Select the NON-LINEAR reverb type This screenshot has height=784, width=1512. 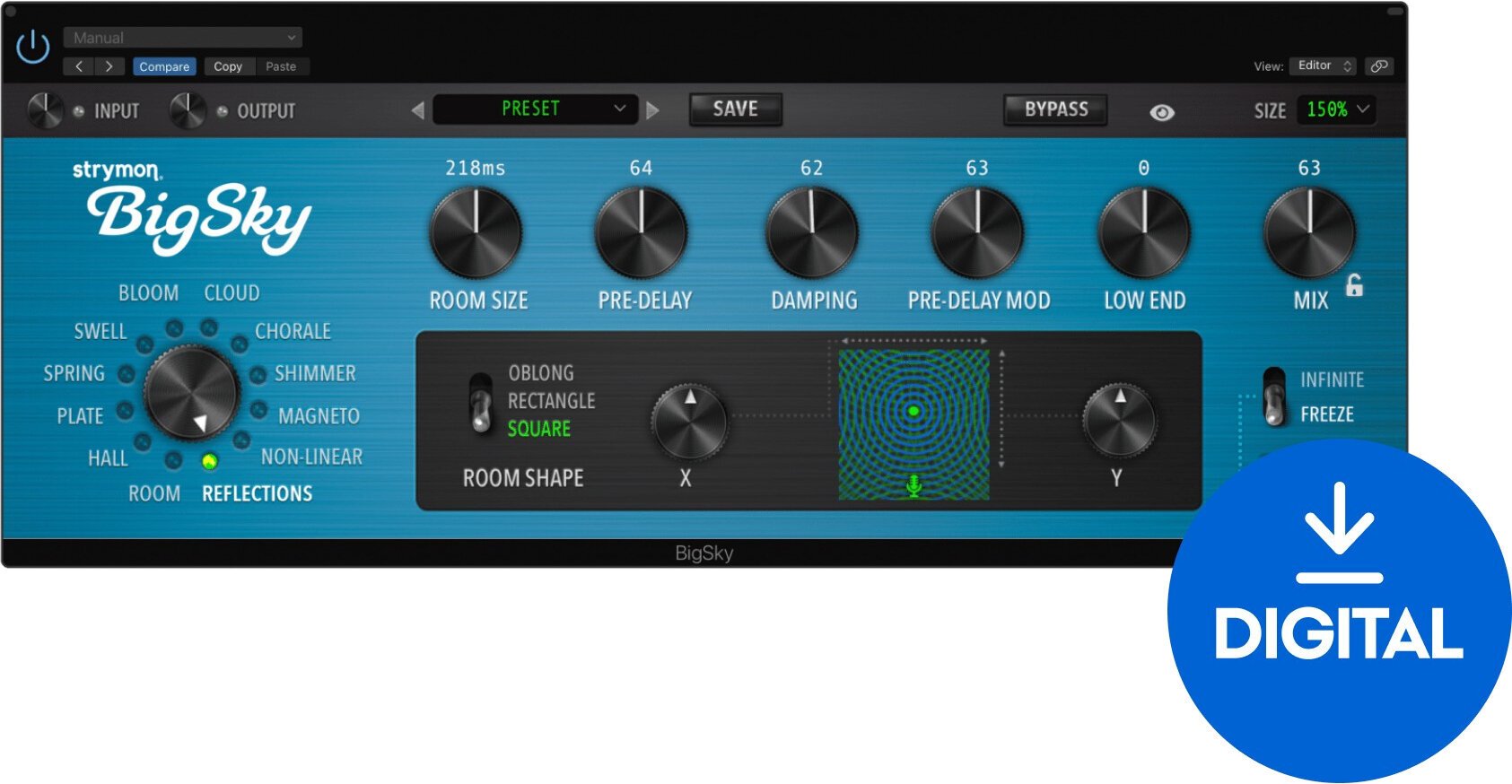[x=311, y=457]
